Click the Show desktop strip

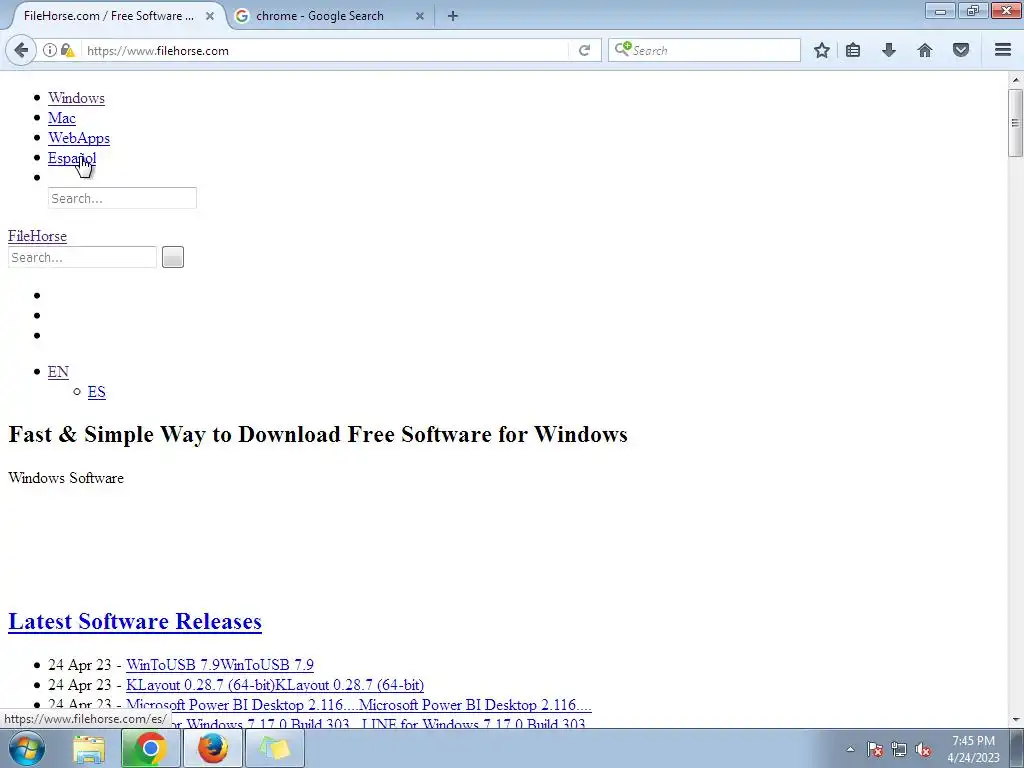[x=1017, y=748]
